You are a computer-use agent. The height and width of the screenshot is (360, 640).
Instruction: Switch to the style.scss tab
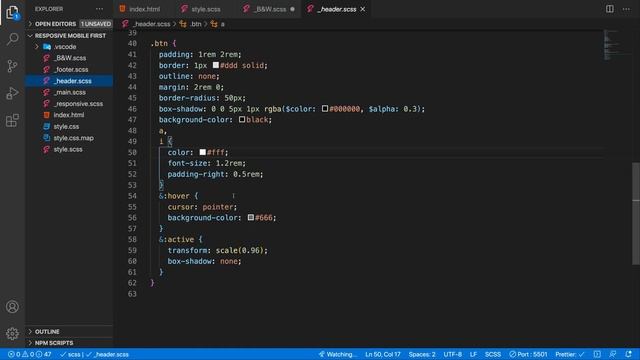coord(202,9)
